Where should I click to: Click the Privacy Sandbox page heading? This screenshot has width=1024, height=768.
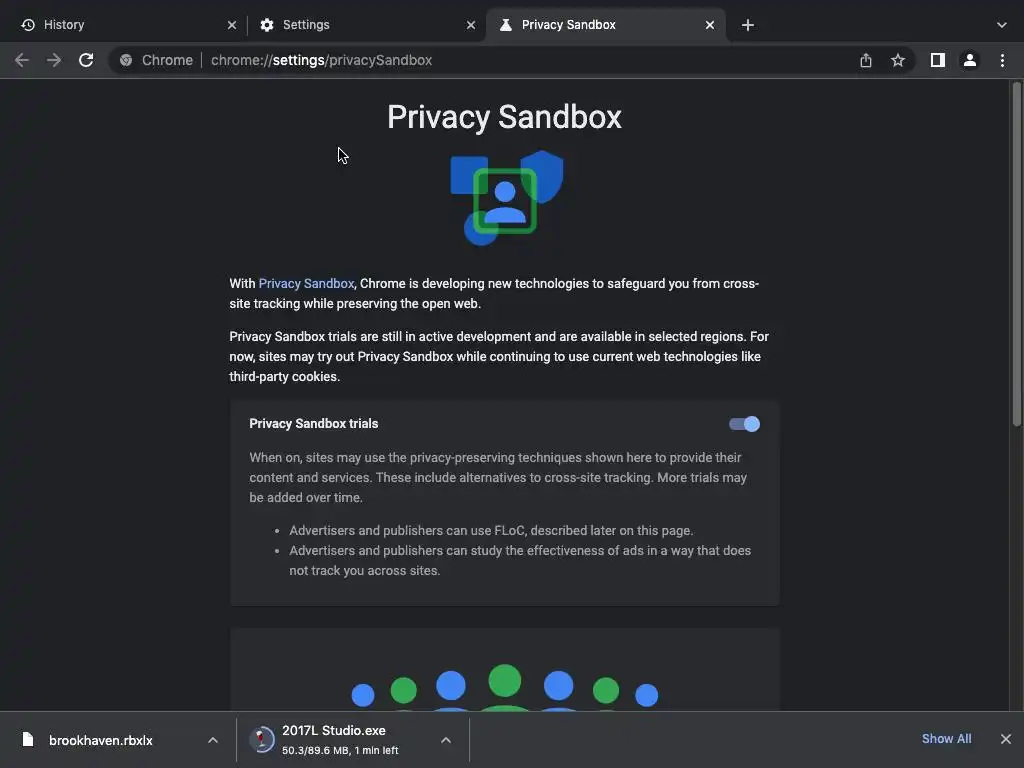click(504, 117)
